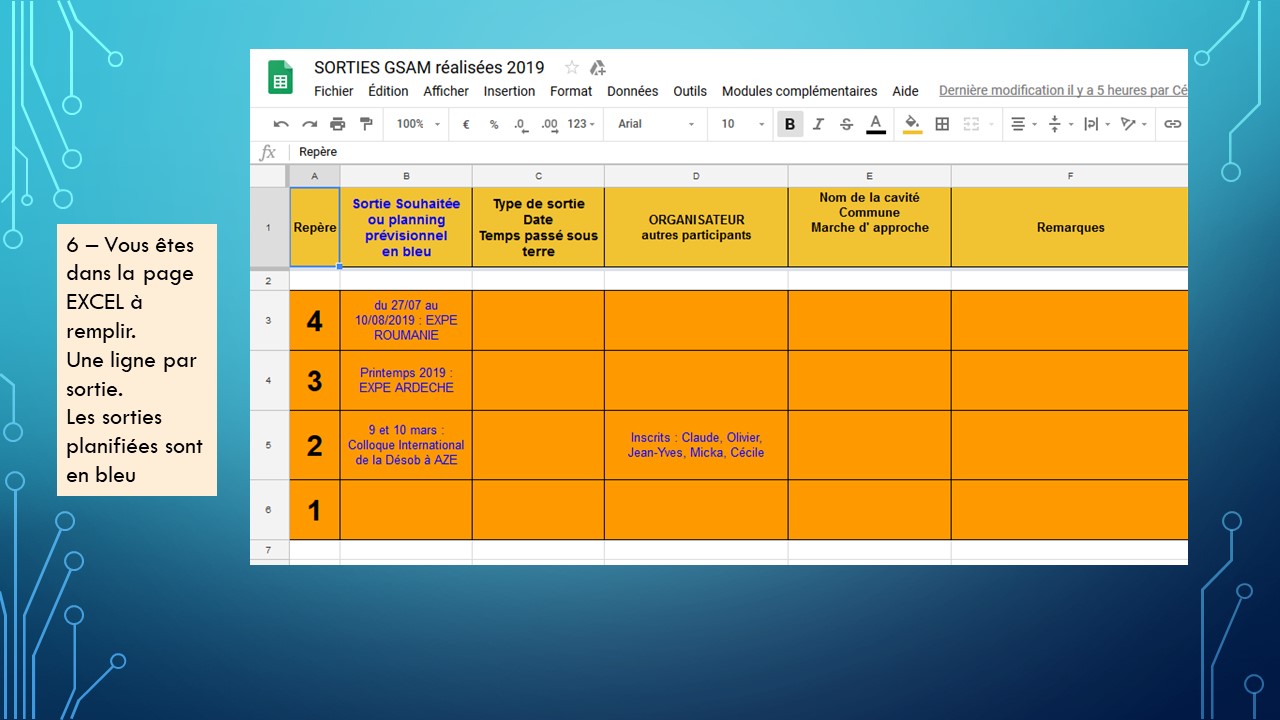Select column A header

[x=315, y=176]
